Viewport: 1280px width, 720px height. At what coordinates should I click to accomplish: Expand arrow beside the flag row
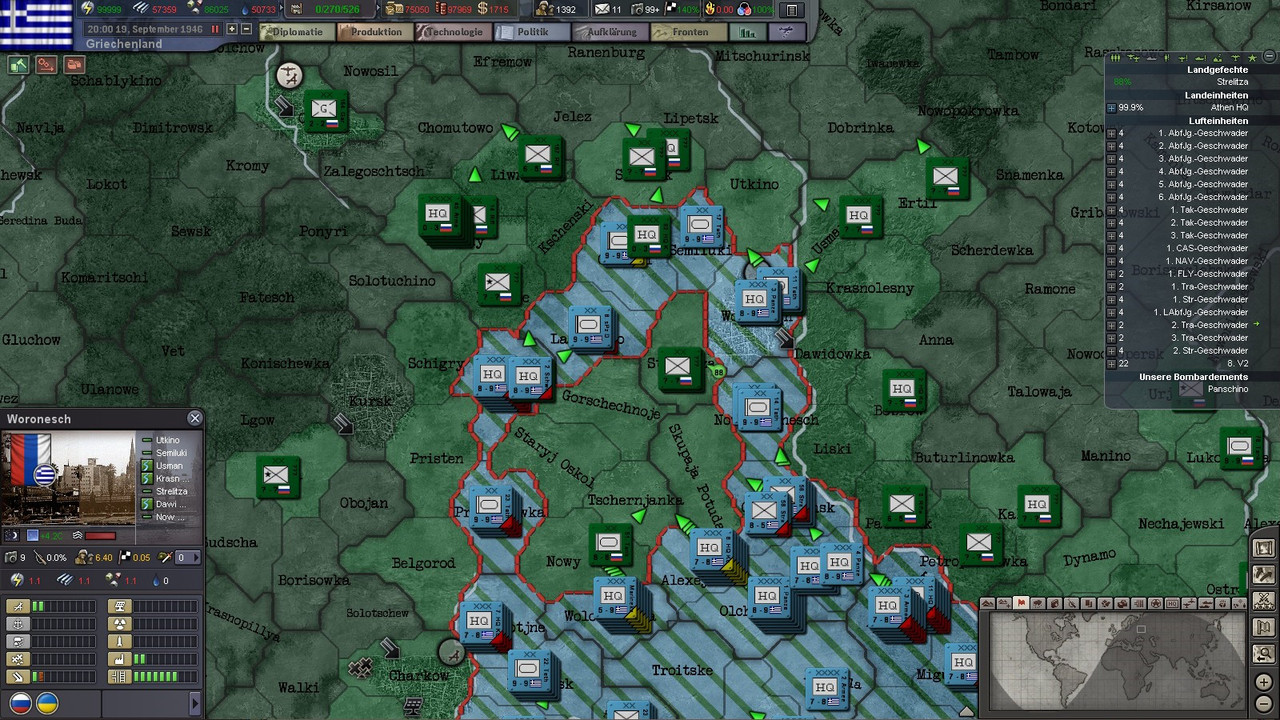click(195, 703)
